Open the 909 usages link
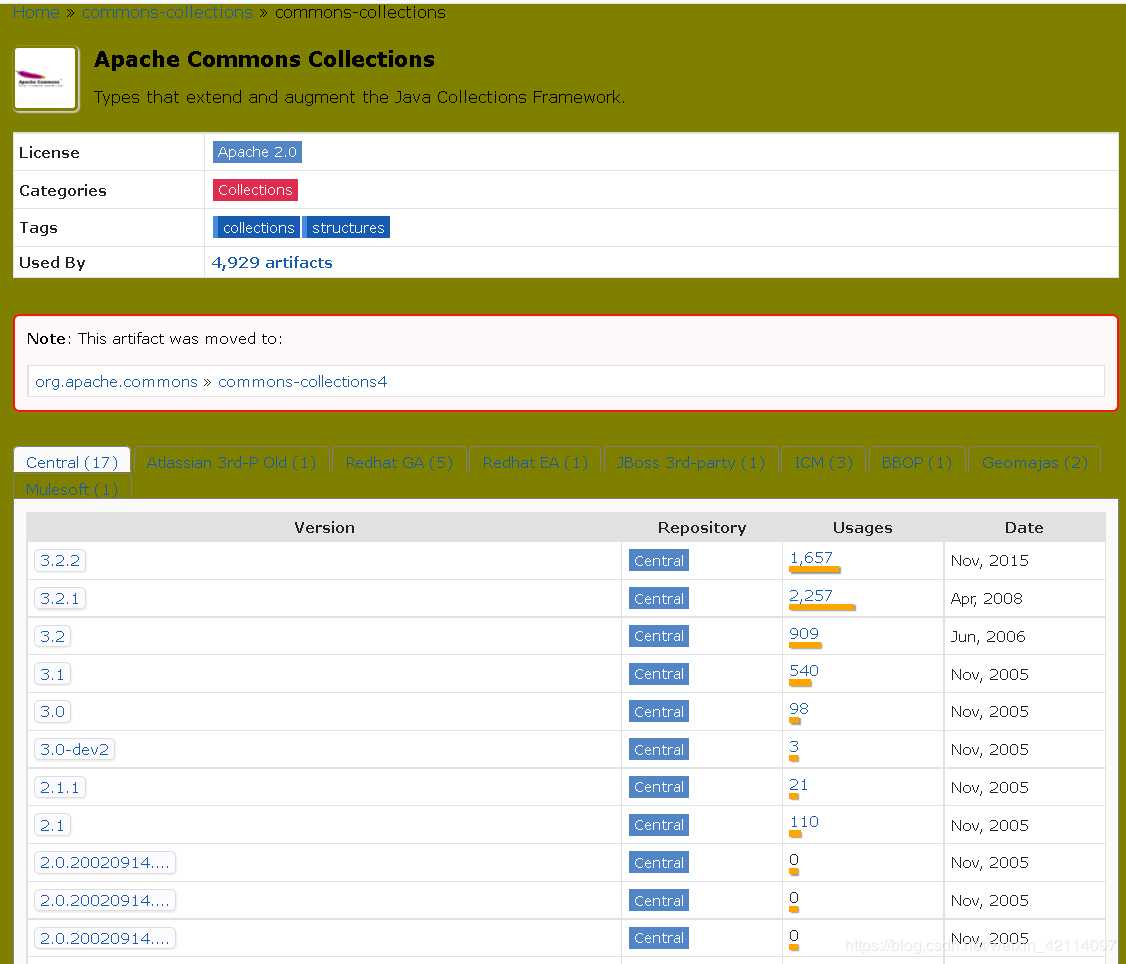 click(x=804, y=633)
